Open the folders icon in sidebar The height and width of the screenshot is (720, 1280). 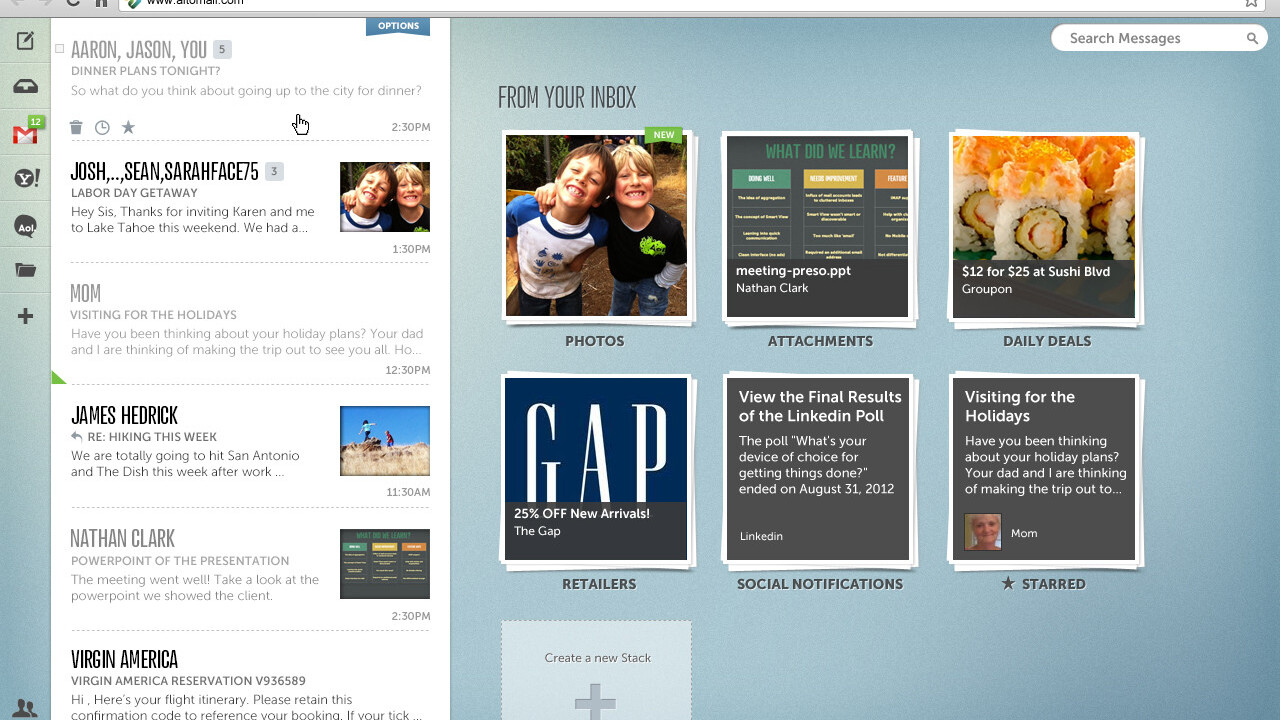pyautogui.click(x=25, y=270)
